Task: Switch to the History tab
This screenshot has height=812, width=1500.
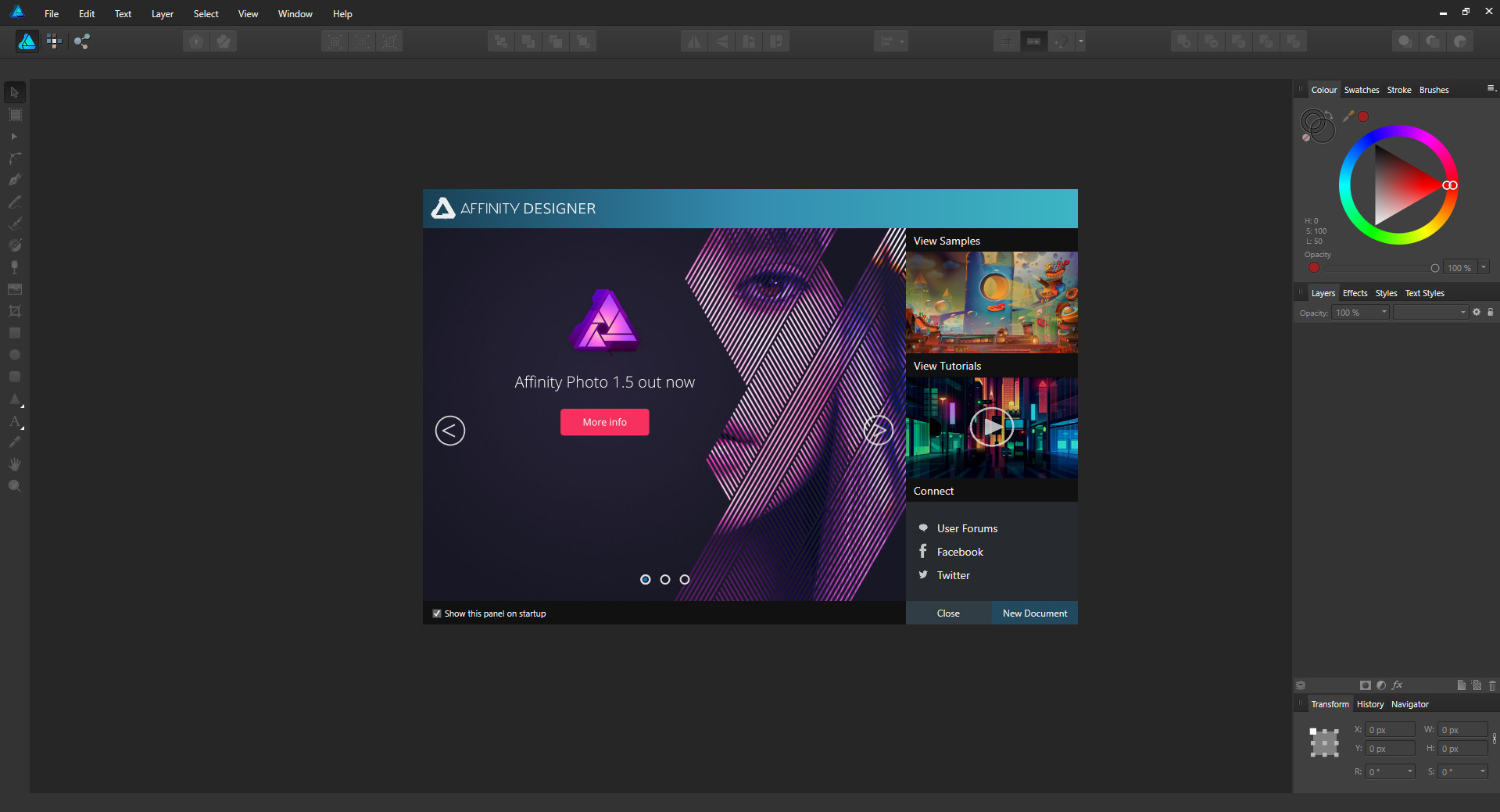Action: [x=1369, y=704]
